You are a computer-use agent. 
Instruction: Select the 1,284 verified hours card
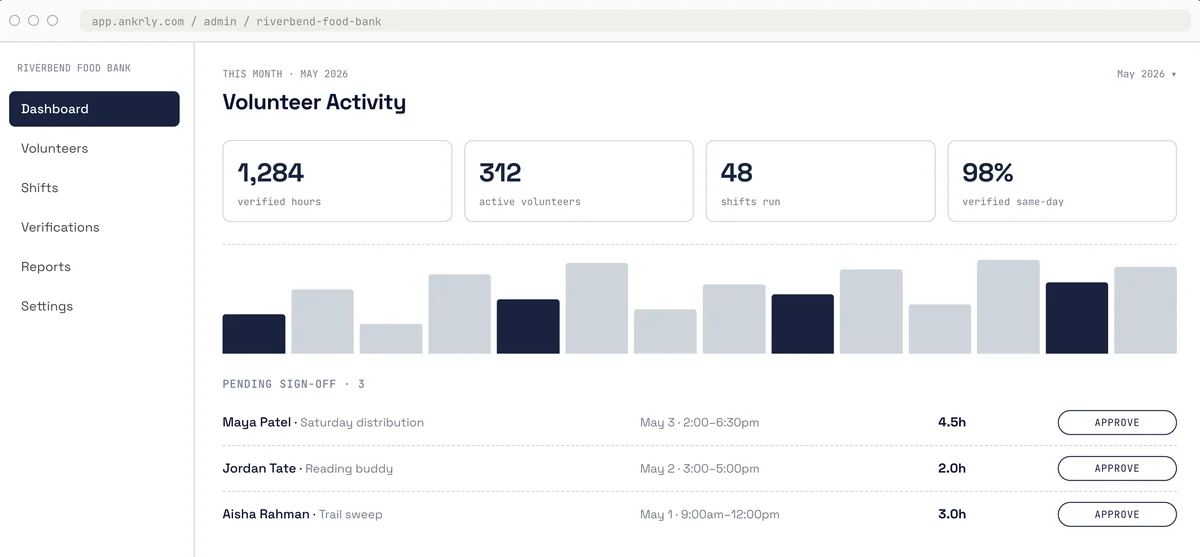[337, 181]
